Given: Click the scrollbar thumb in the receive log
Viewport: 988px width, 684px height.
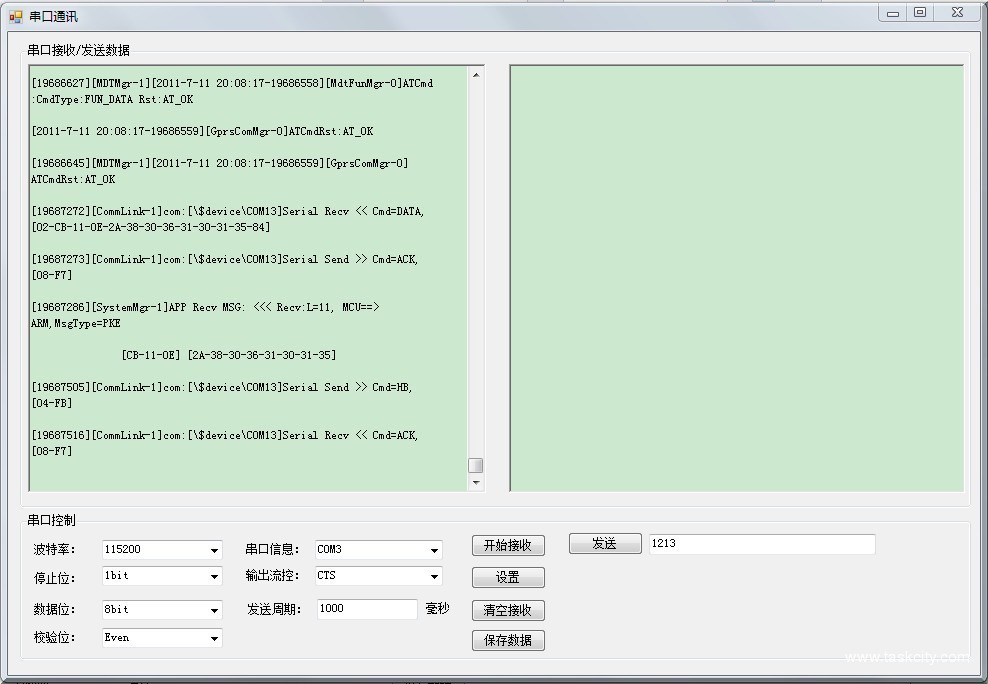Looking at the screenshot, I should [476, 465].
